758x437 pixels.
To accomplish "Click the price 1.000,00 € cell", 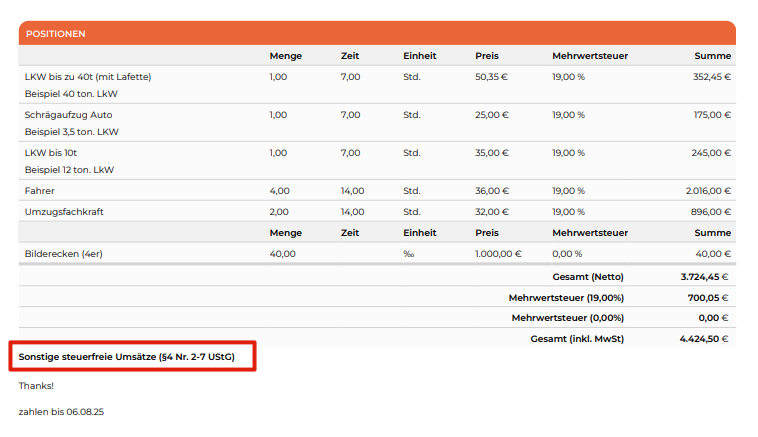I will click(498, 254).
